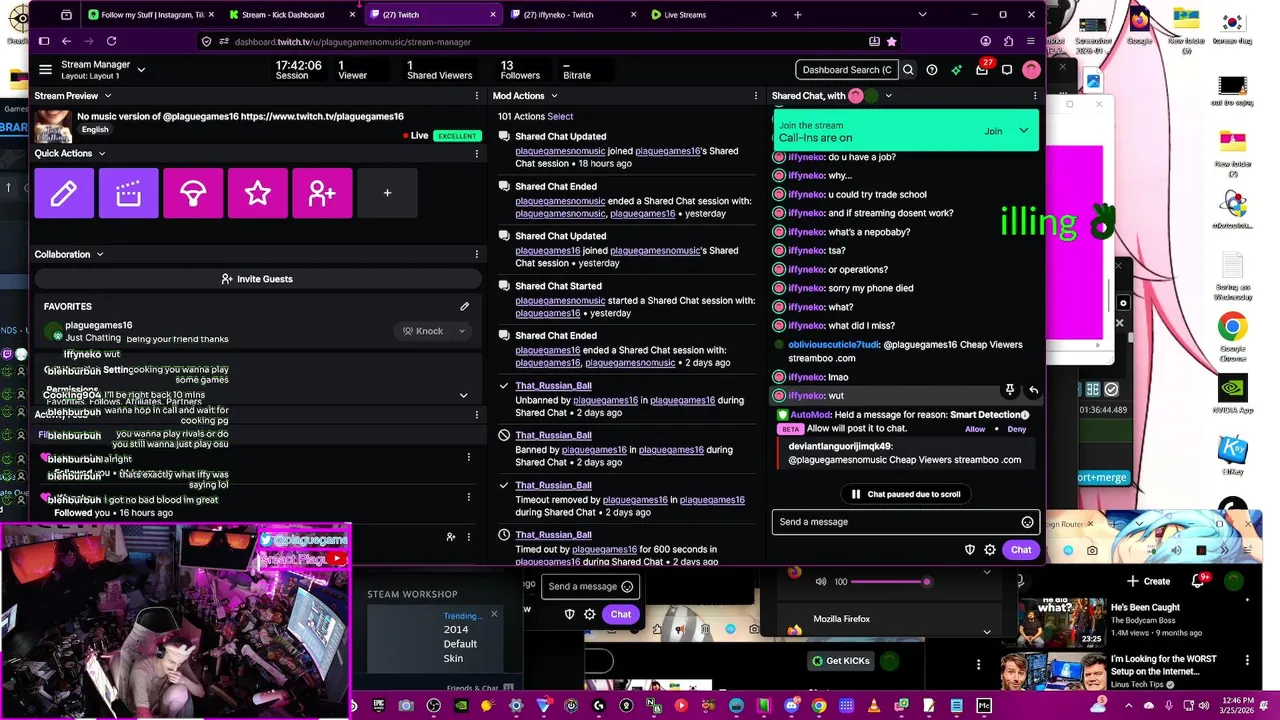Open Shared Chat panel options menu
The image size is (1280, 720).
(1035, 96)
